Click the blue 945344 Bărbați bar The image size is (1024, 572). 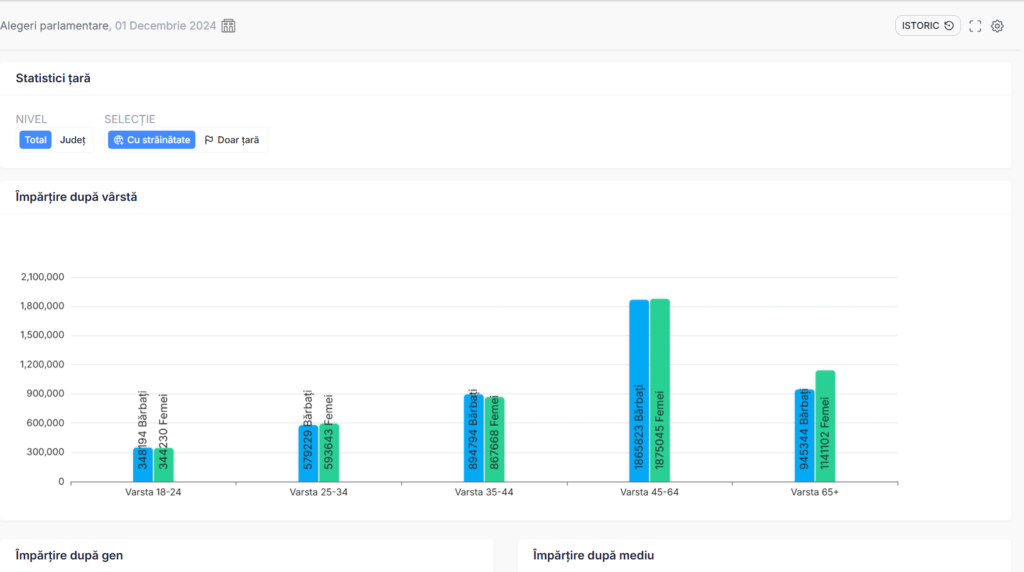coord(805,436)
